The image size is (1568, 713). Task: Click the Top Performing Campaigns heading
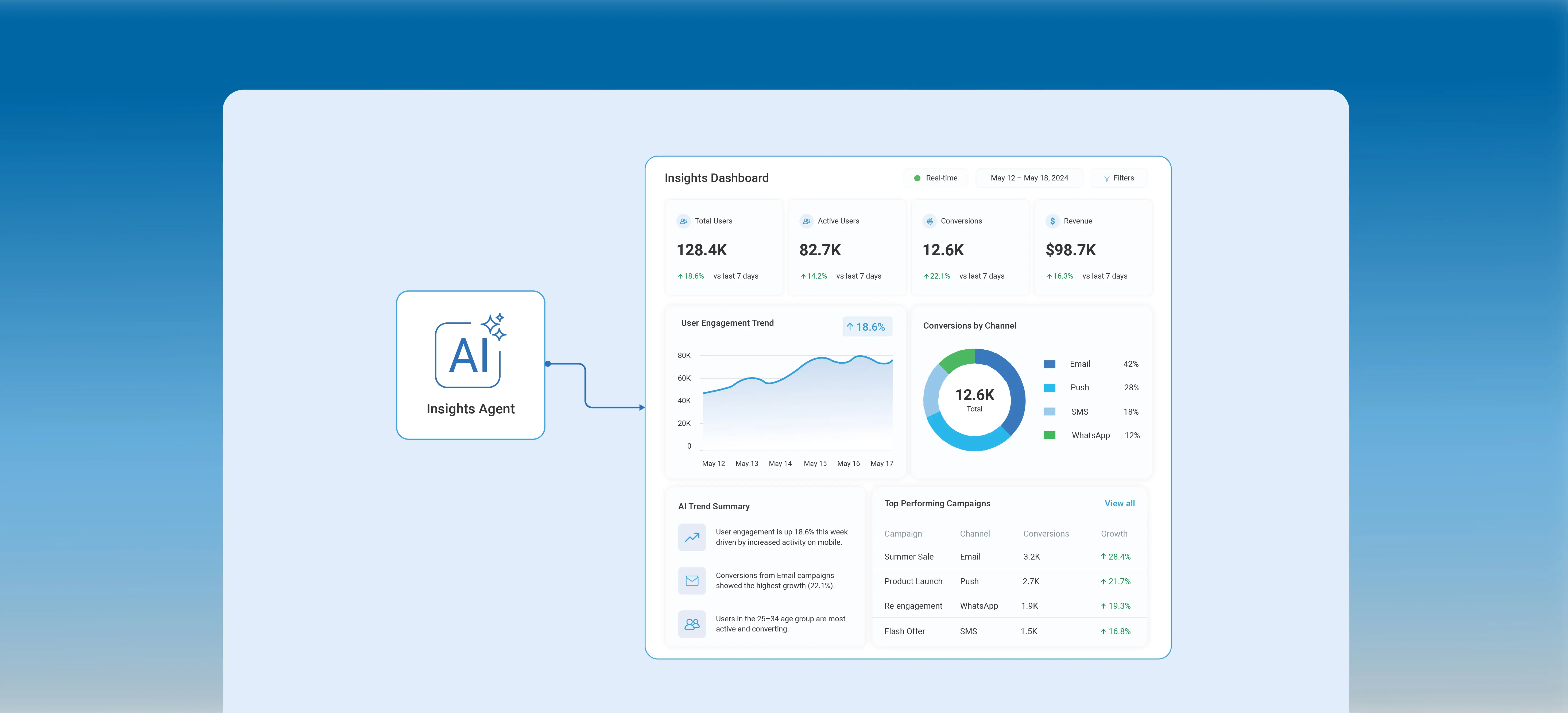pyautogui.click(x=937, y=504)
